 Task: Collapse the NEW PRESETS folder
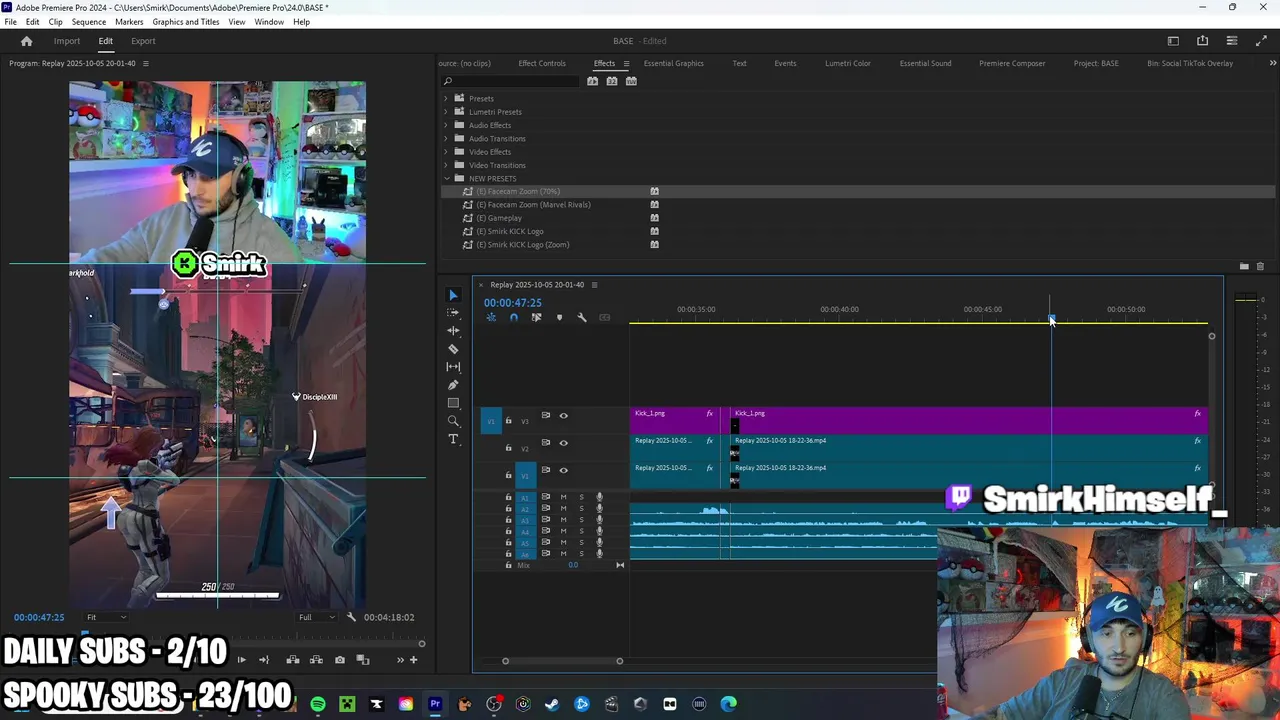pos(446,178)
